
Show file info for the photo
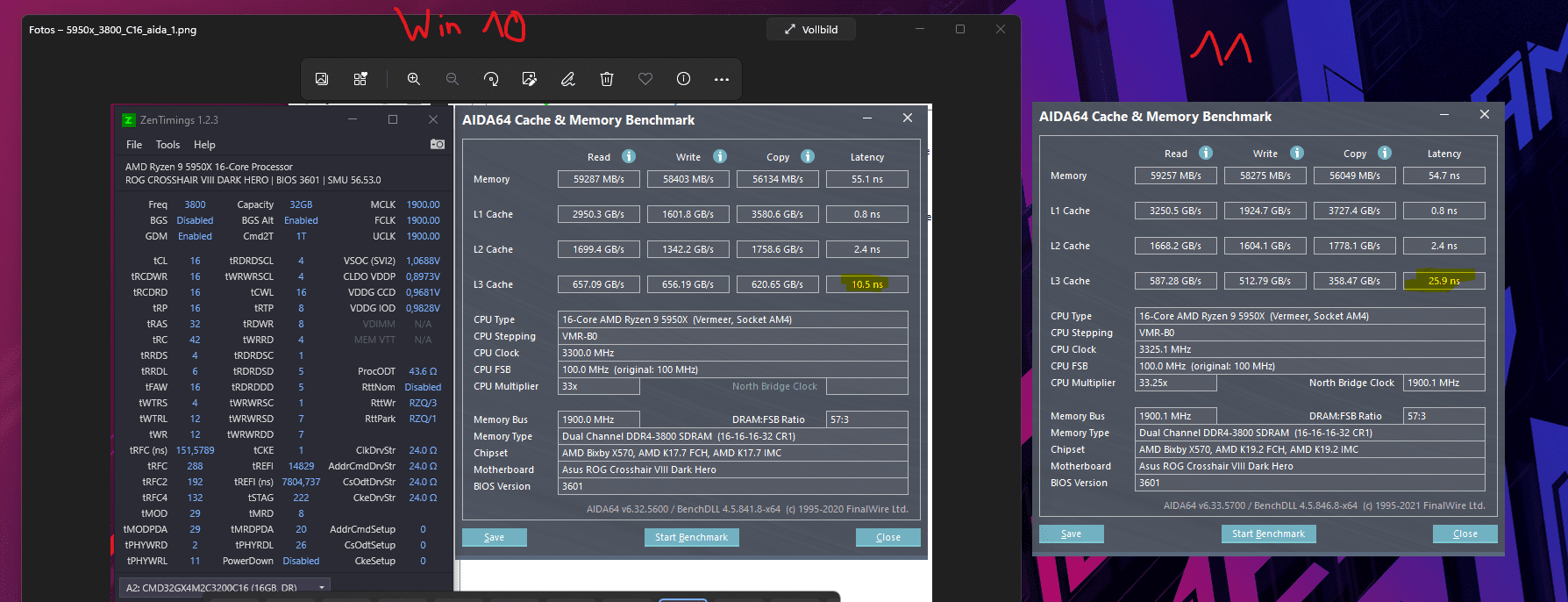[684, 79]
